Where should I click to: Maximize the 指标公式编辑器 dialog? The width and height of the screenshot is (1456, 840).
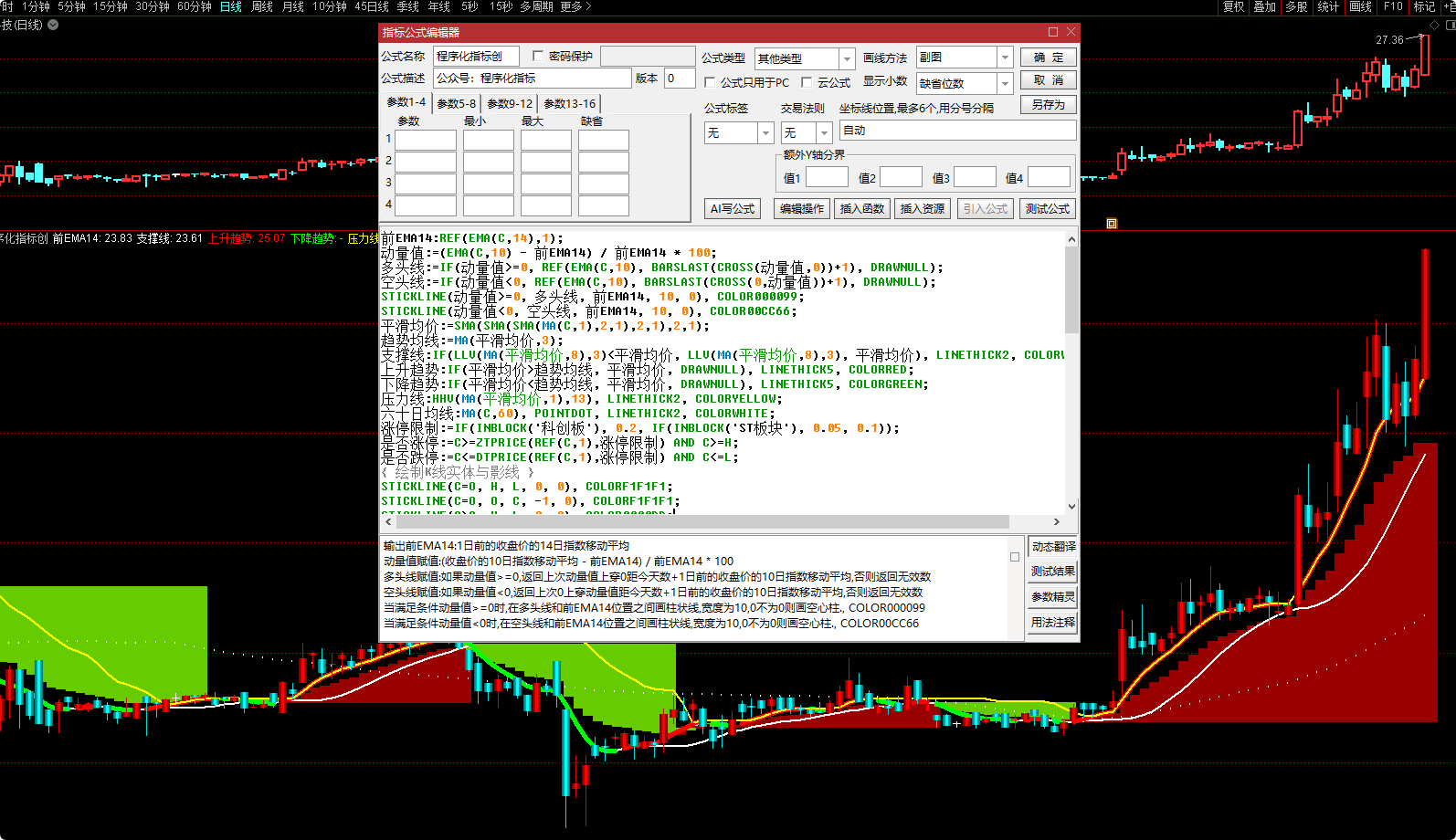(1053, 32)
